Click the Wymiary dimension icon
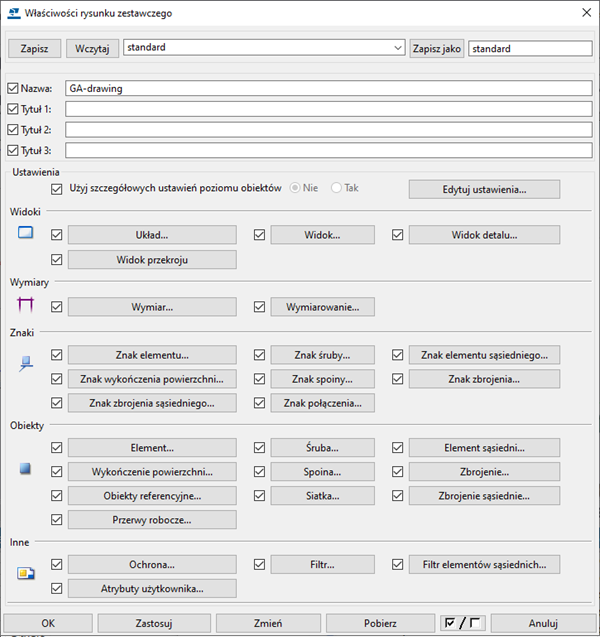600x637 pixels. pos(25,305)
